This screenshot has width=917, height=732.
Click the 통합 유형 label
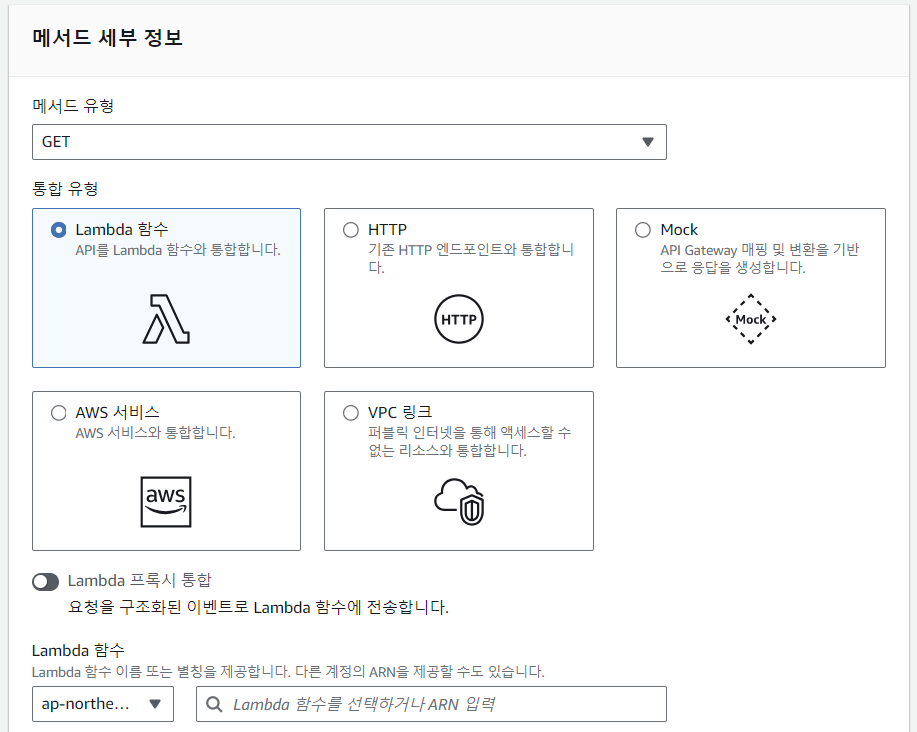65,189
